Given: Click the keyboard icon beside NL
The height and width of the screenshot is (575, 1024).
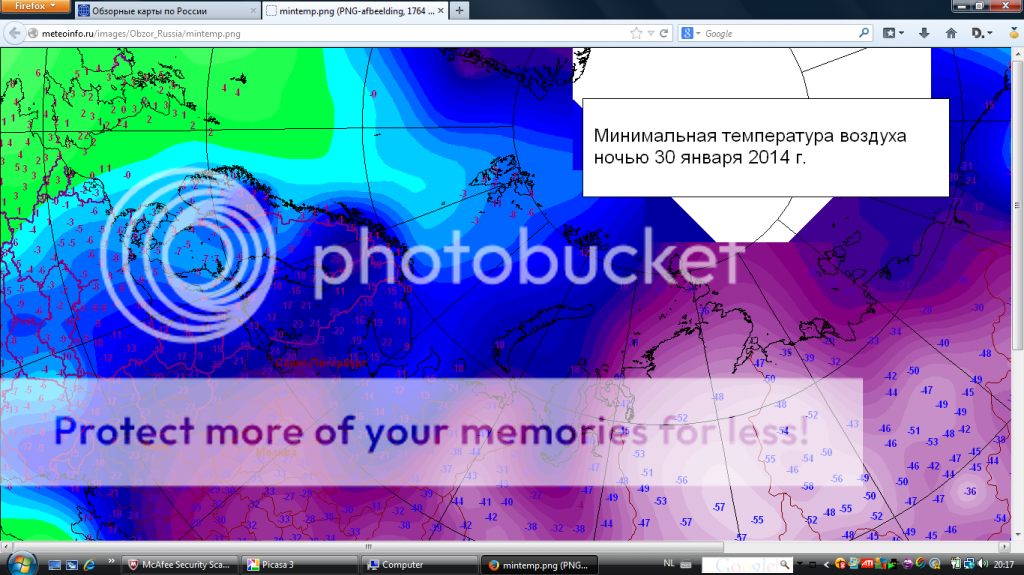Looking at the screenshot, I should [686, 564].
